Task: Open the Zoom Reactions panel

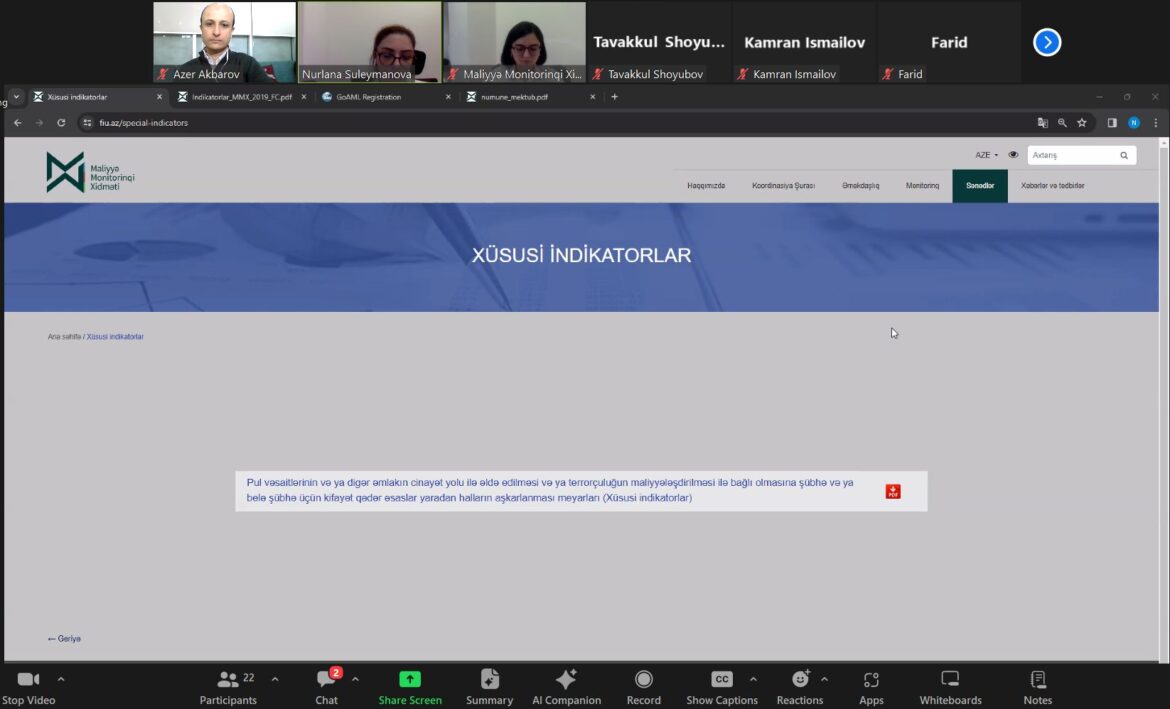Action: pos(800,680)
